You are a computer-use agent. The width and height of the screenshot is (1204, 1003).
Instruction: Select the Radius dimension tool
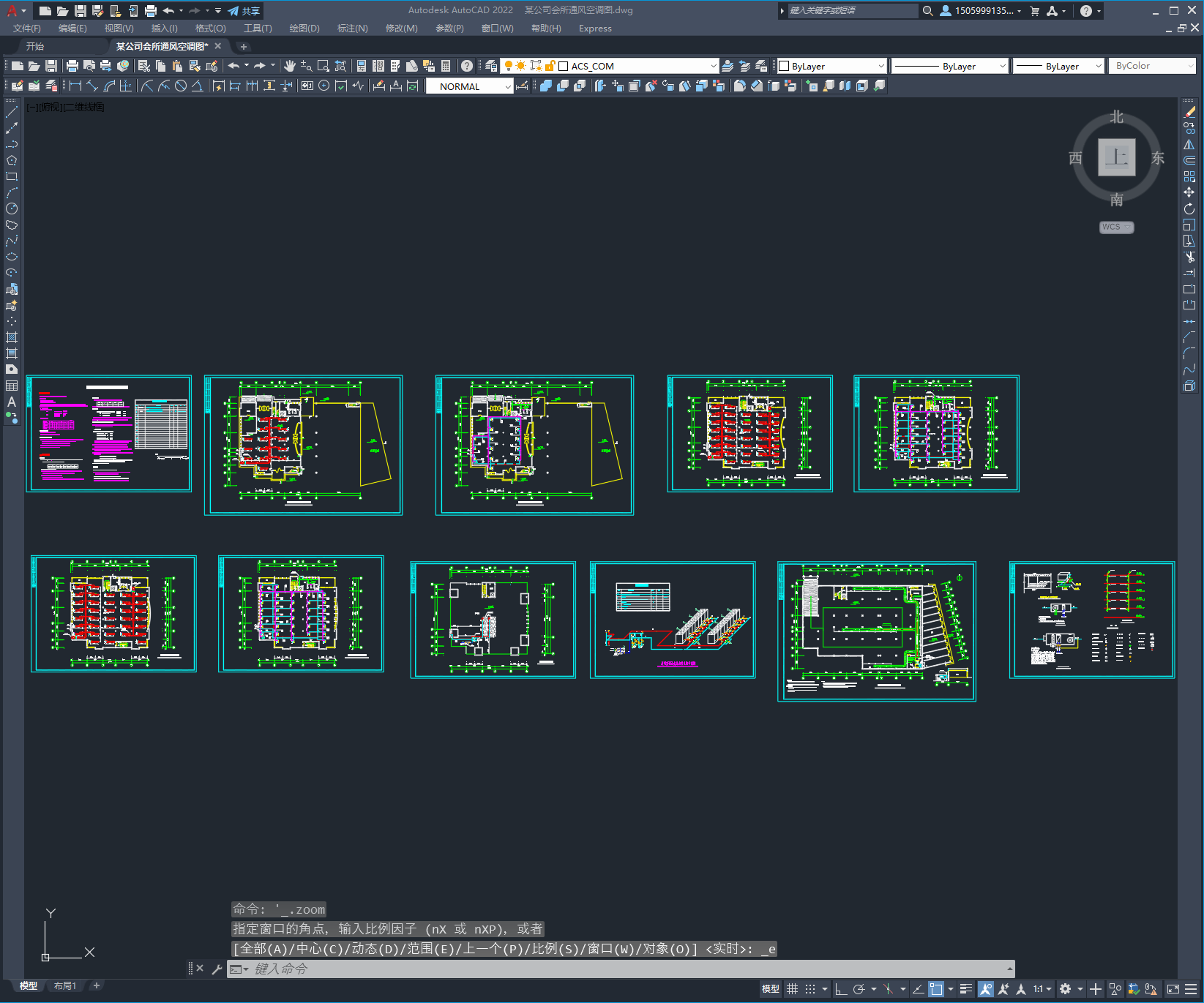point(147,86)
